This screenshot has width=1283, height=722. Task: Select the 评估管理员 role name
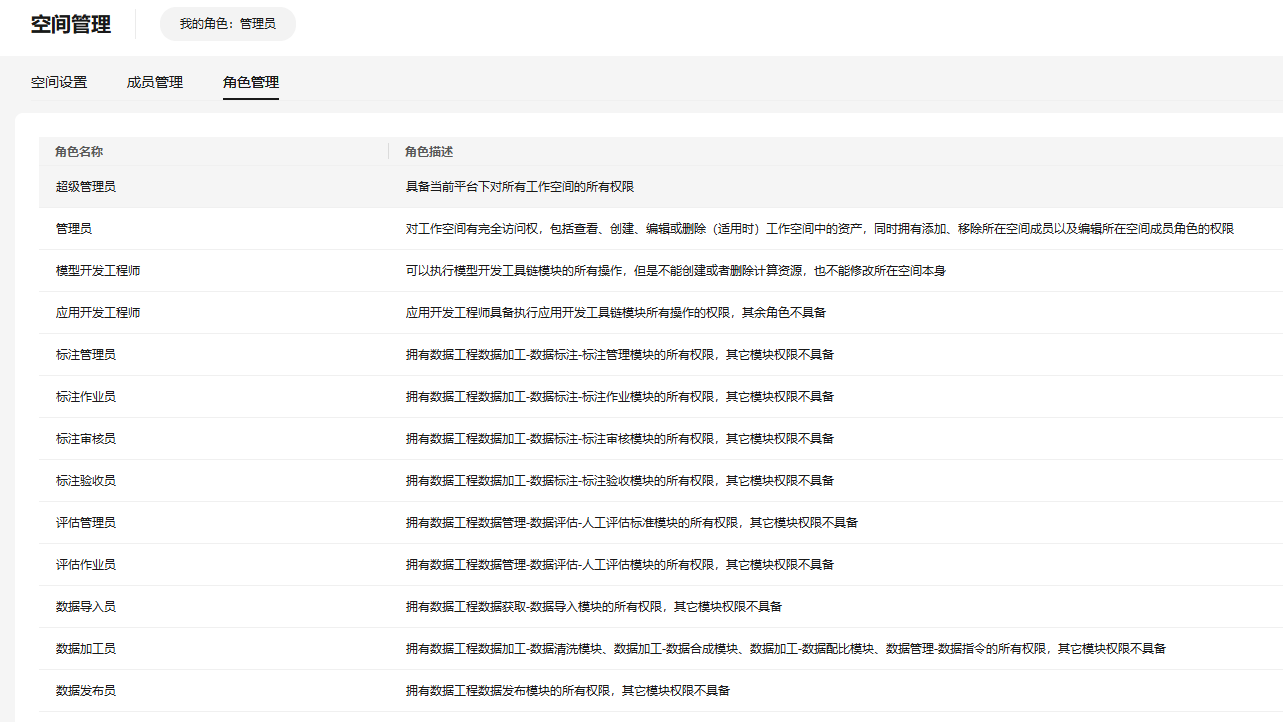[86, 523]
